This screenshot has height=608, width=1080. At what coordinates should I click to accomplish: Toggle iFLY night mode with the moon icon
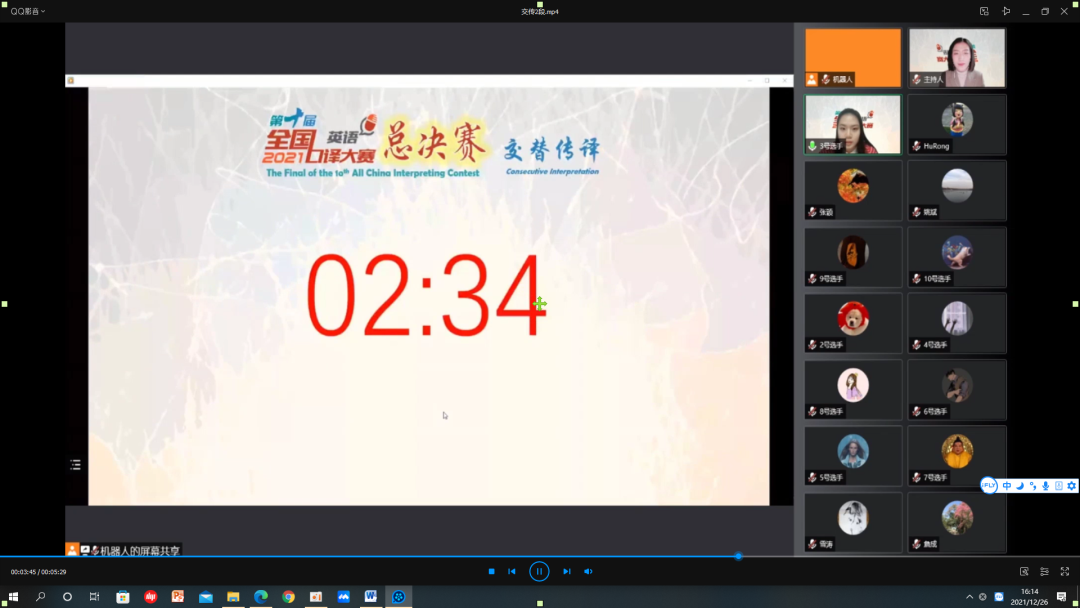(x=1019, y=485)
